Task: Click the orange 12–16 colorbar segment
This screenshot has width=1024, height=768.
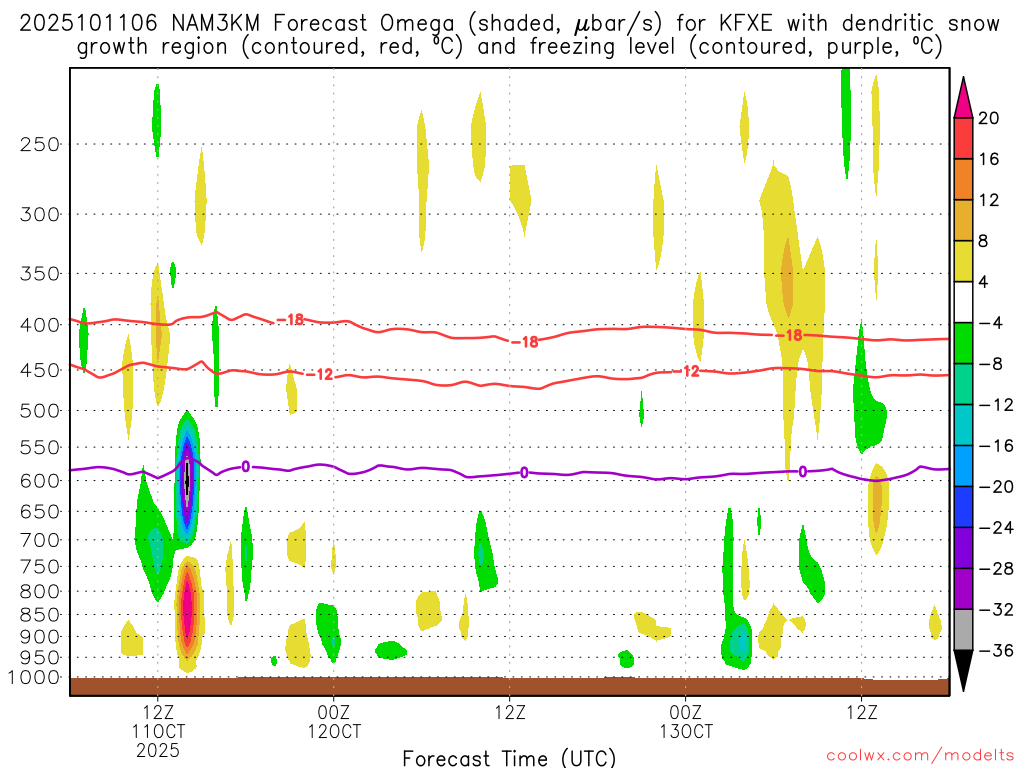Action: 963,179
